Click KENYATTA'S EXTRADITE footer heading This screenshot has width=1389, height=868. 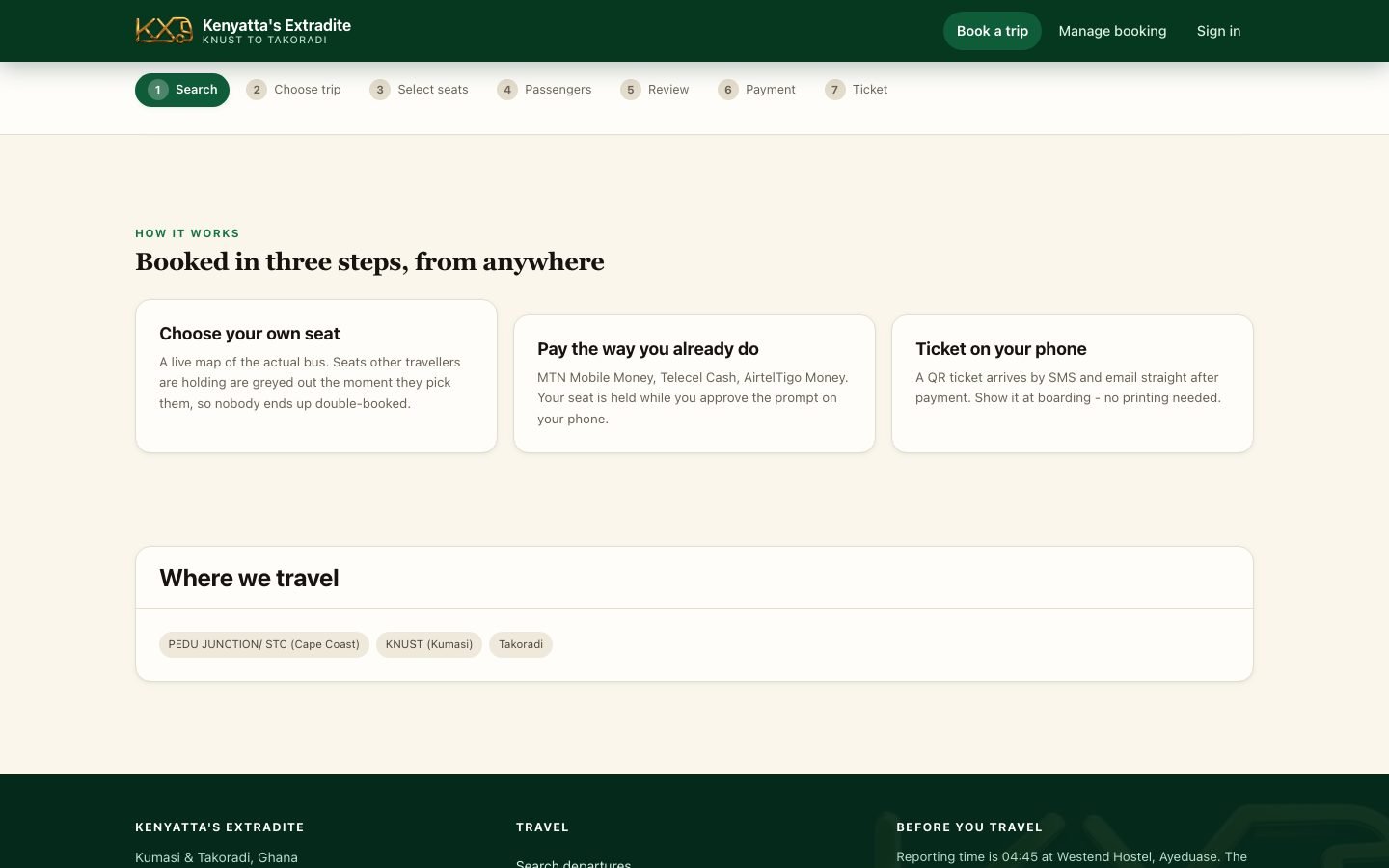(x=220, y=827)
